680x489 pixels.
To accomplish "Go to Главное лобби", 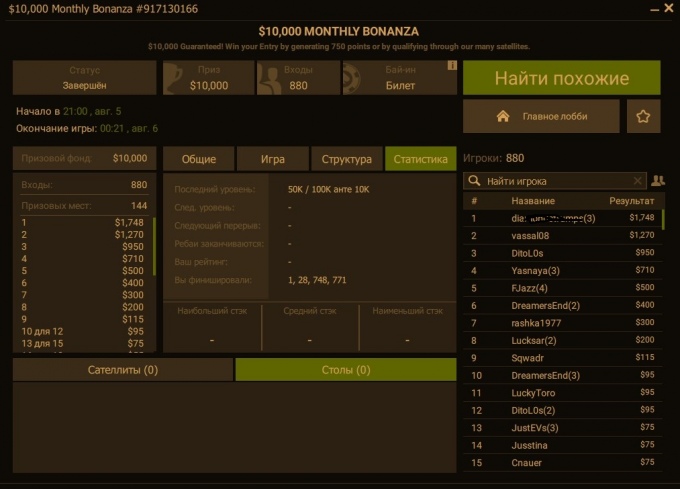I will tap(541, 116).
